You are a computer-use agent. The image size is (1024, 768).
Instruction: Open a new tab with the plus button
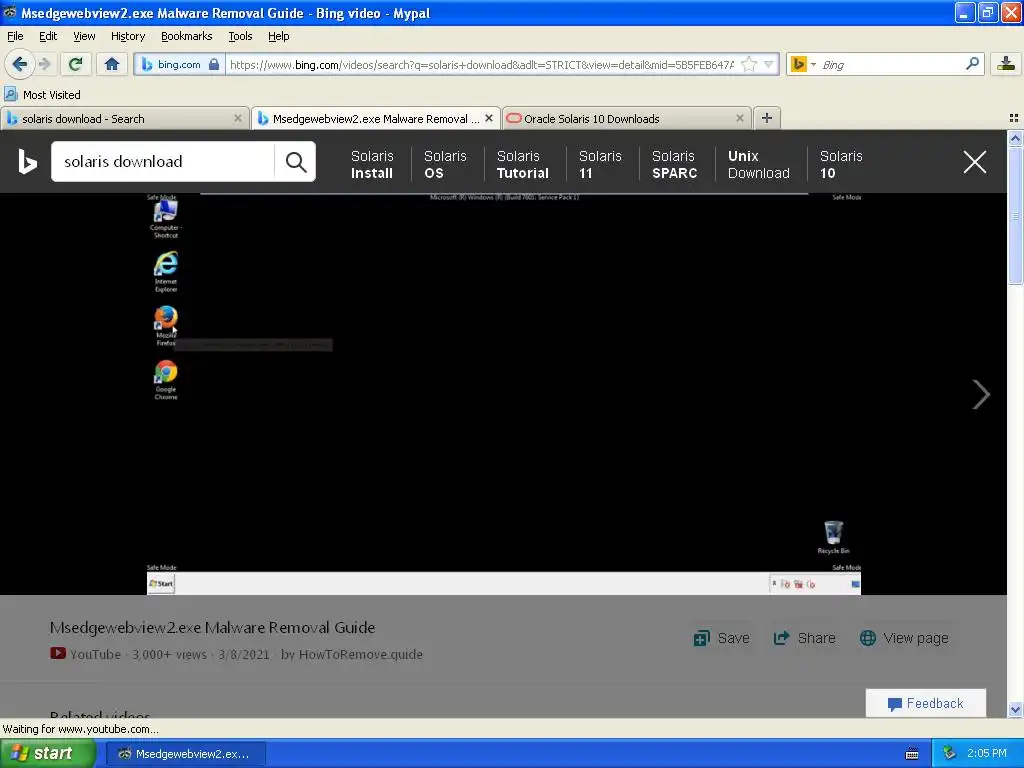click(x=767, y=118)
